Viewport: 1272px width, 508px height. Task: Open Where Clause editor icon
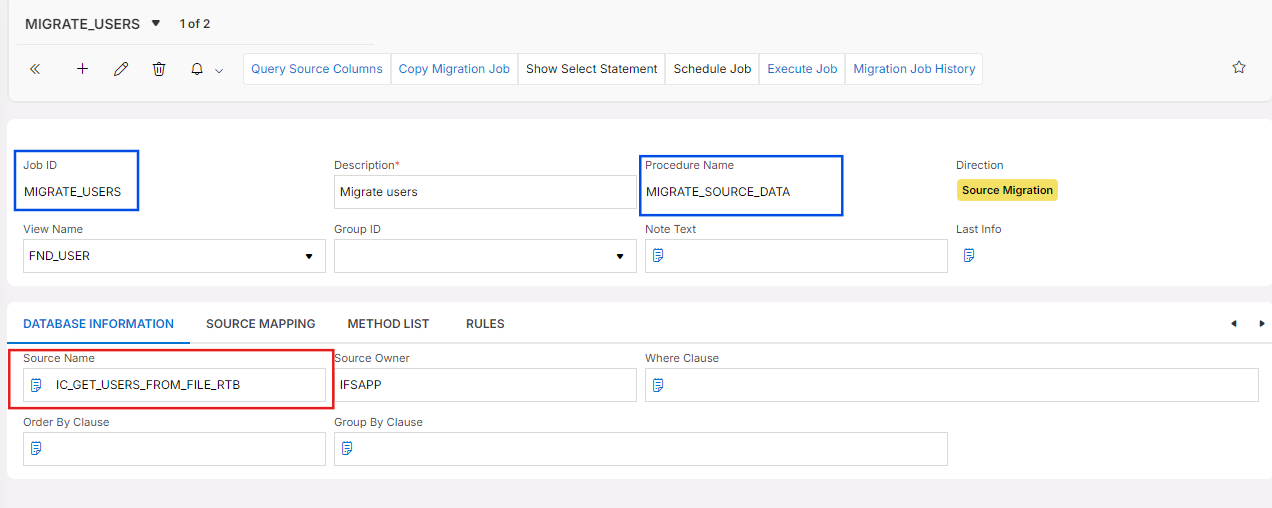658,385
